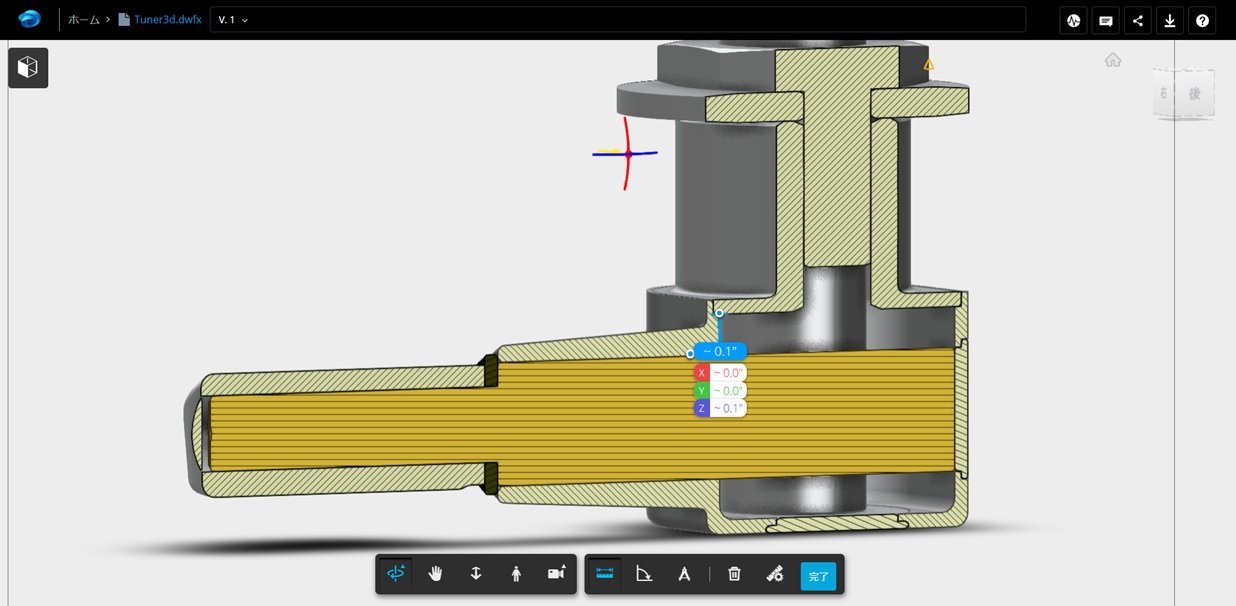Open the help question mark icon
Image resolution: width=1236 pixels, height=606 pixels.
tap(1202, 20)
